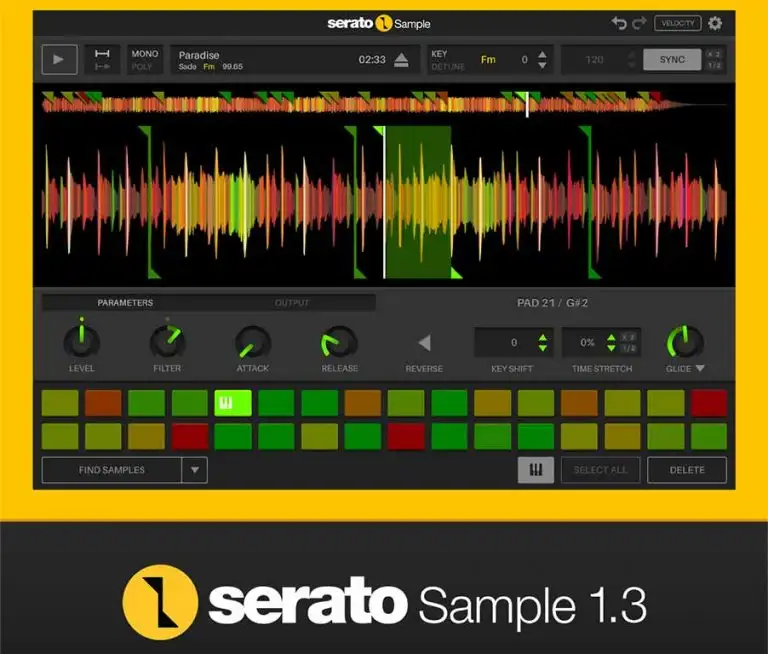Decrease TIME STRETCH percentage
768x654 pixels.
tap(611, 348)
